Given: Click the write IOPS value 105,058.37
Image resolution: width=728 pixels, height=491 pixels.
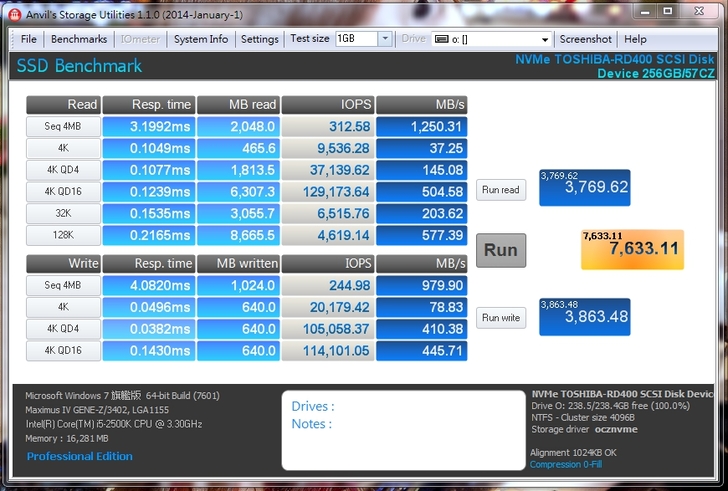Looking at the screenshot, I should pos(328,329).
